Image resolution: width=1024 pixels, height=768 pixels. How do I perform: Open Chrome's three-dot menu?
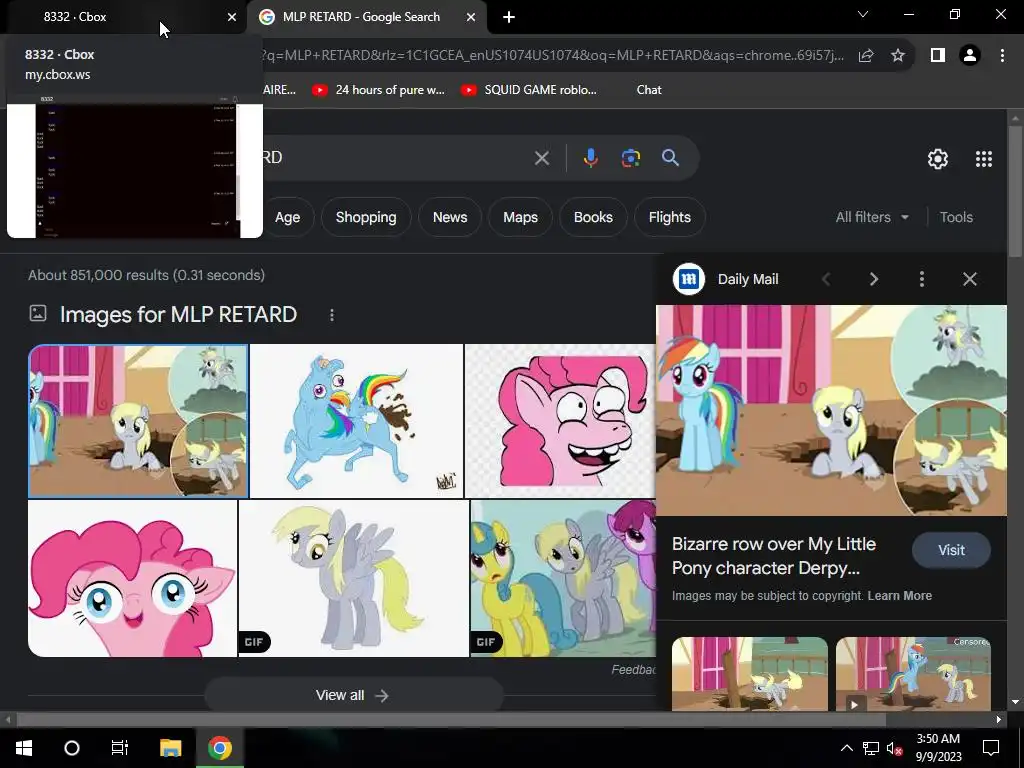click(1002, 56)
